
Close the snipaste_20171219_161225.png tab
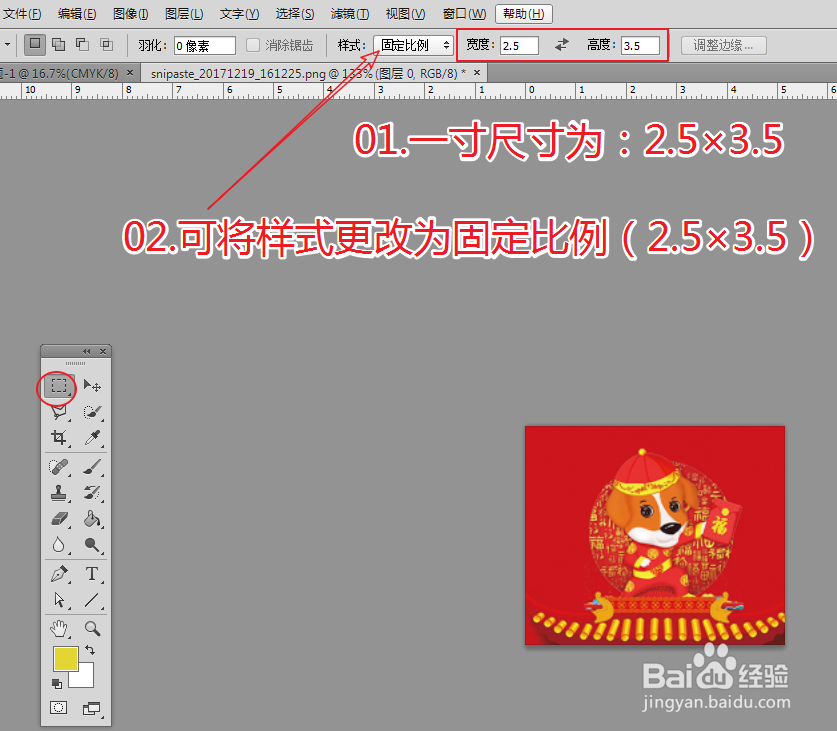[x=477, y=72]
